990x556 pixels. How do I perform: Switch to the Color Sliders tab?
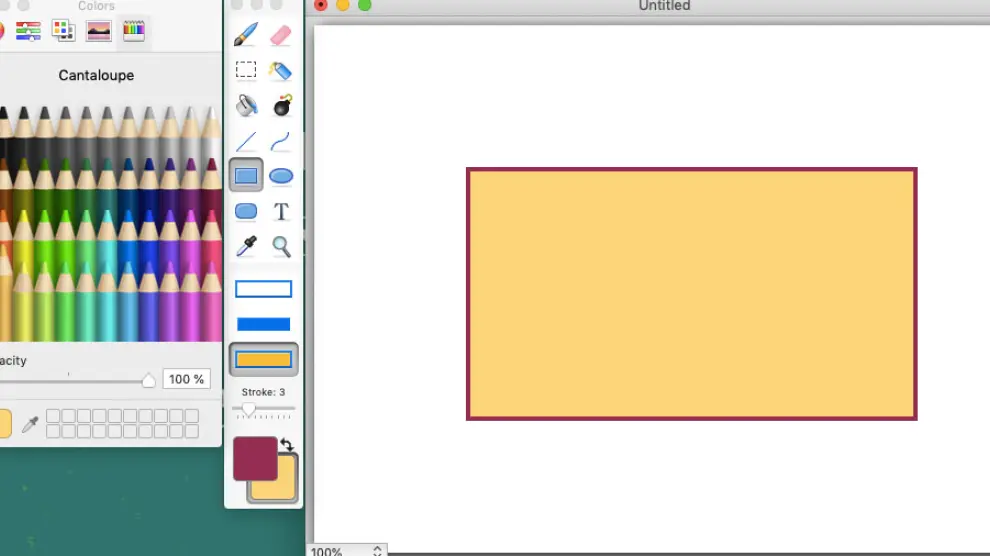[28, 31]
